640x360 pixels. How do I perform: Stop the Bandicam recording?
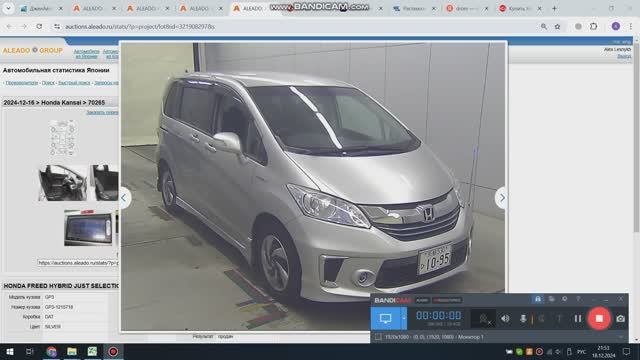click(x=599, y=318)
